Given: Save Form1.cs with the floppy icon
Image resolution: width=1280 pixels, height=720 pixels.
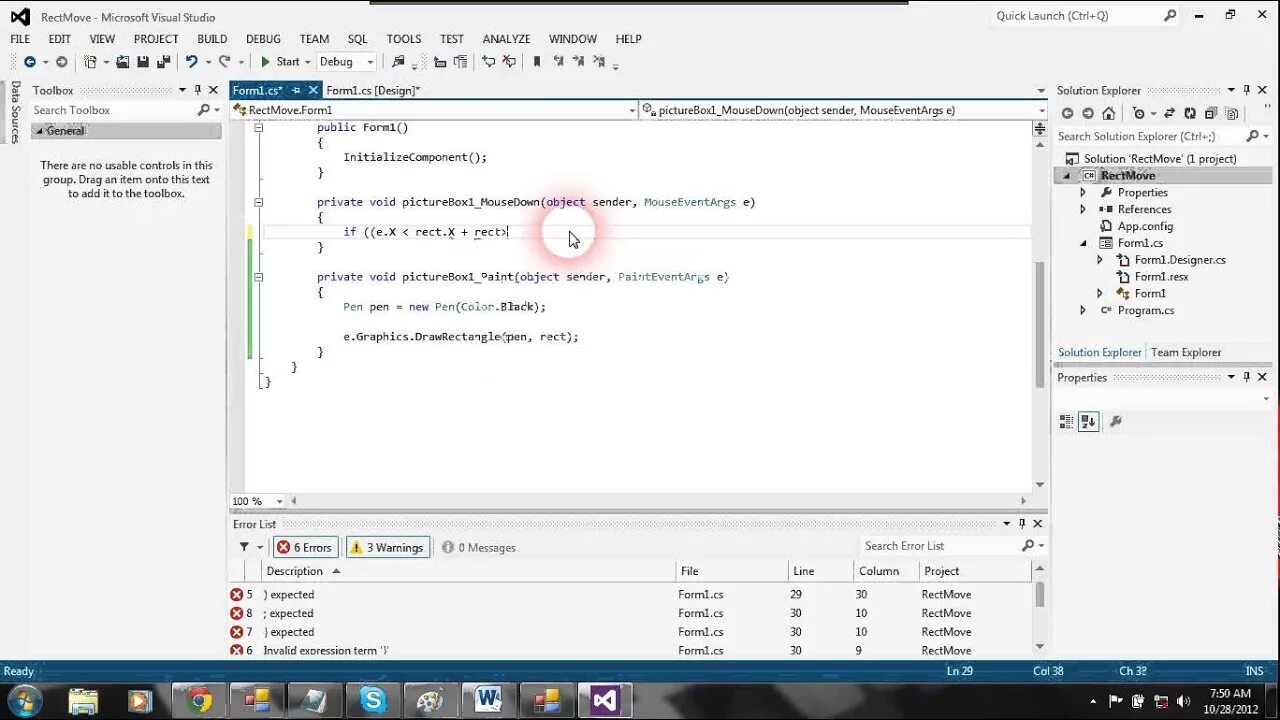Looking at the screenshot, I should [x=143, y=62].
